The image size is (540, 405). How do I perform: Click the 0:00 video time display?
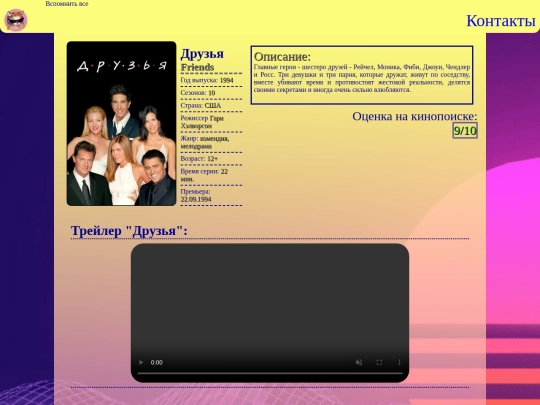coord(157,362)
